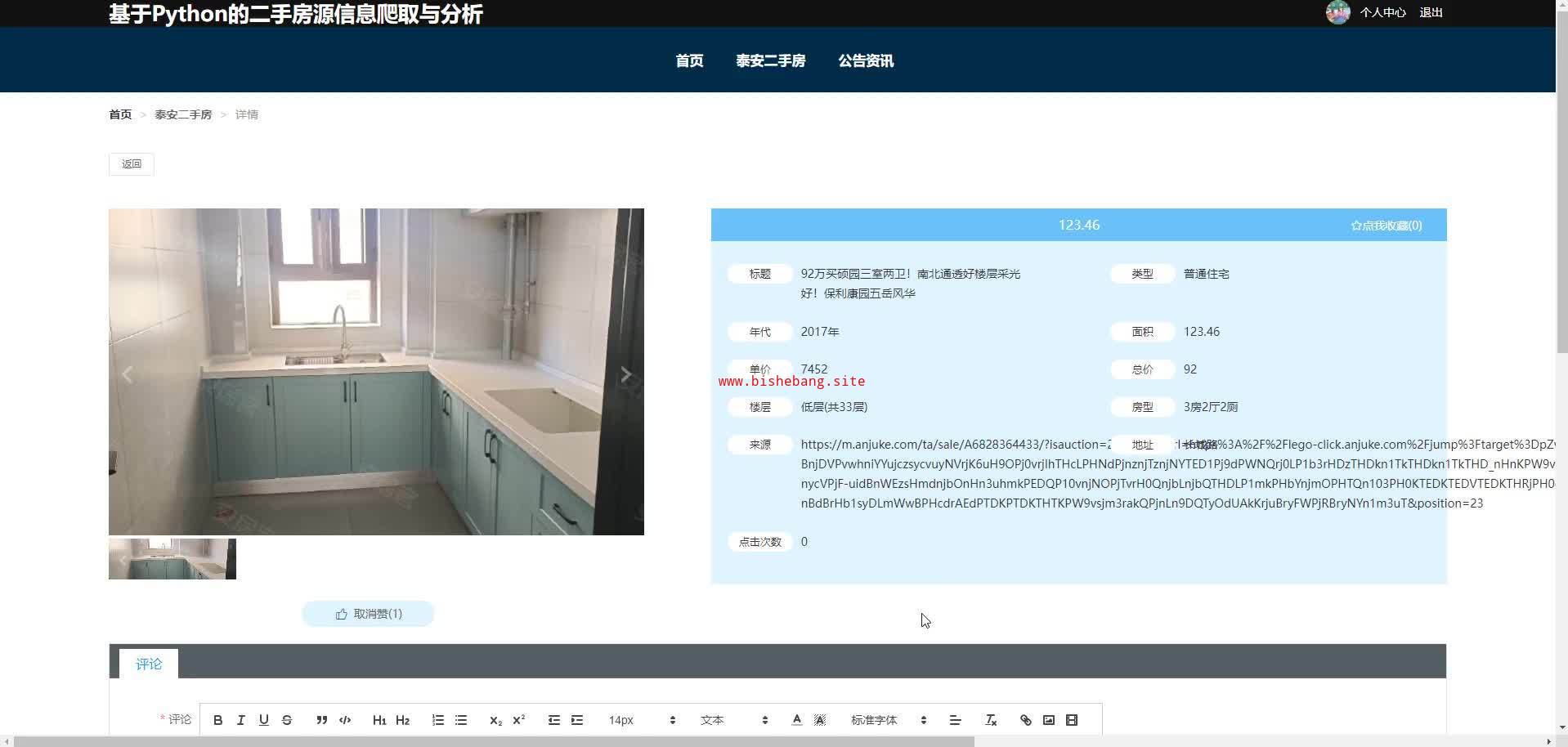
Task: Expand the 标准字体 font family dropdown
Action: tap(888, 720)
